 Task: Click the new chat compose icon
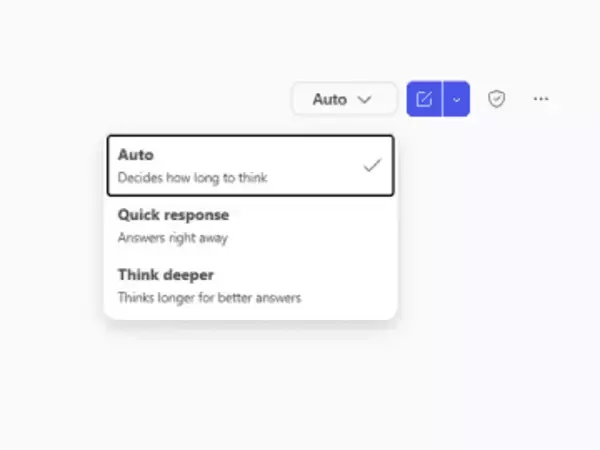click(x=424, y=99)
